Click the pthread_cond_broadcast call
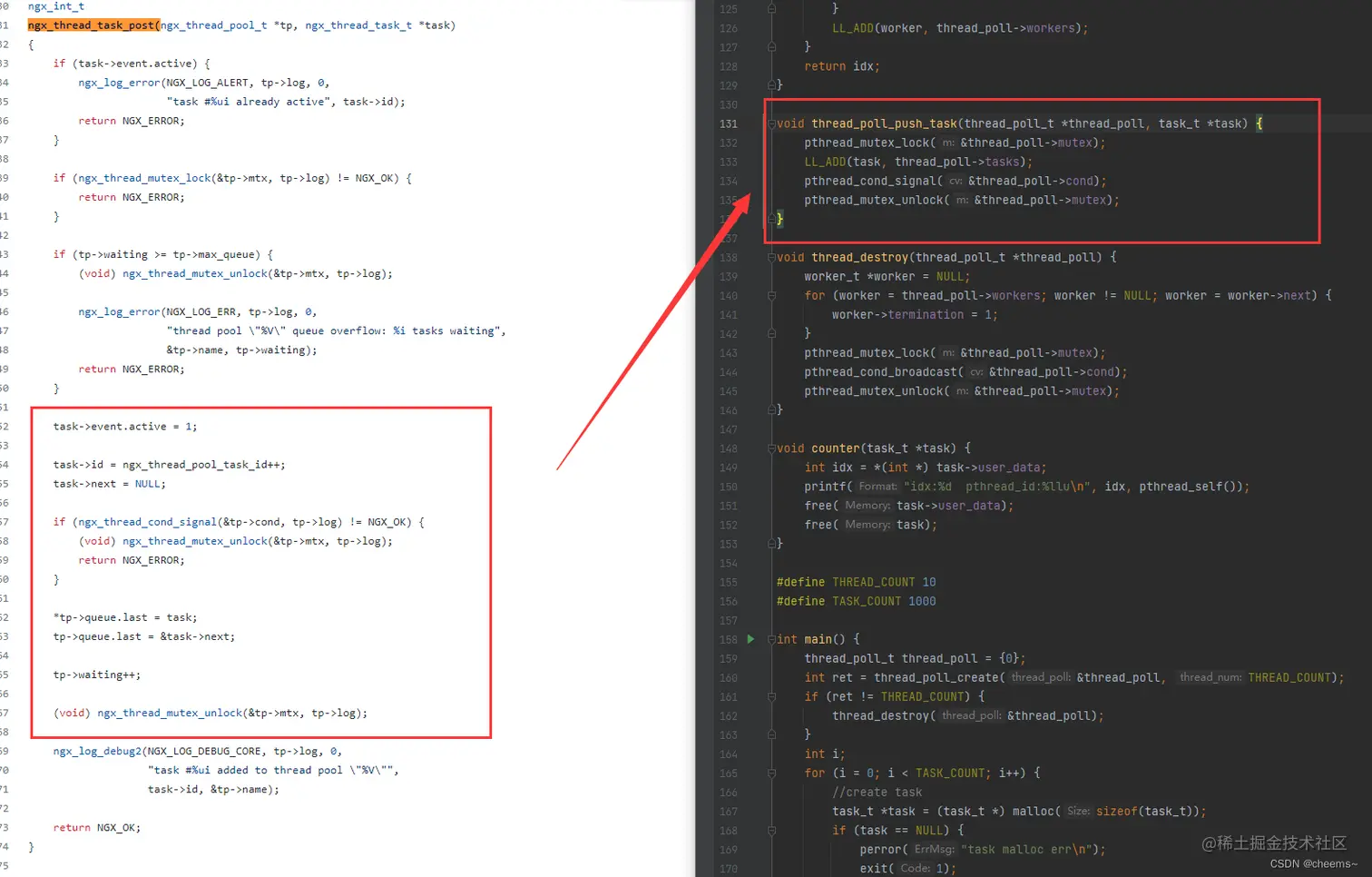Screen dimensions: 1372x877 [965, 372]
